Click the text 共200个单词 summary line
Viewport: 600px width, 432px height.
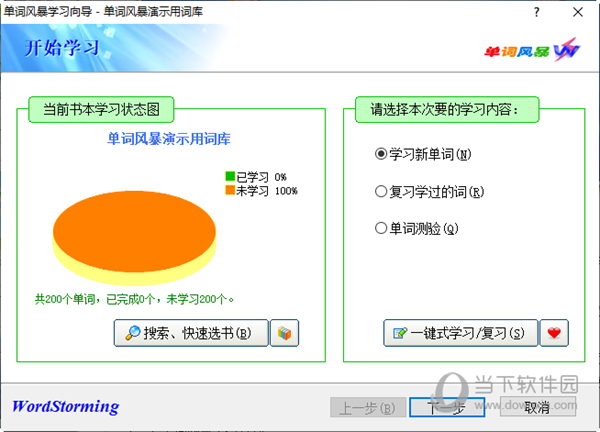134,299
